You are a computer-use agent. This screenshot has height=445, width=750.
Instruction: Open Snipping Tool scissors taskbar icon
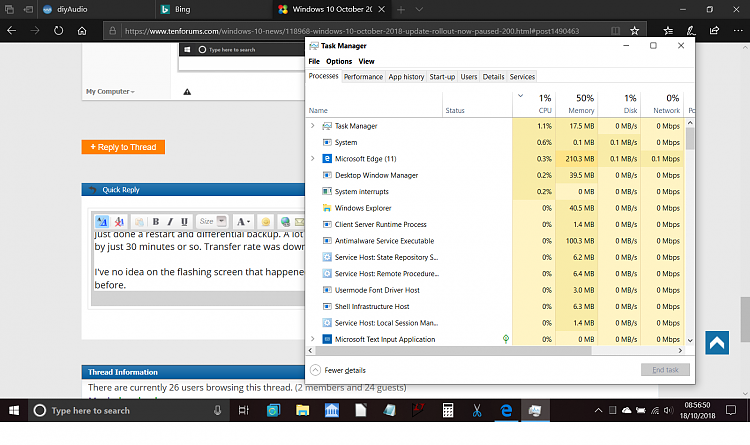477,411
